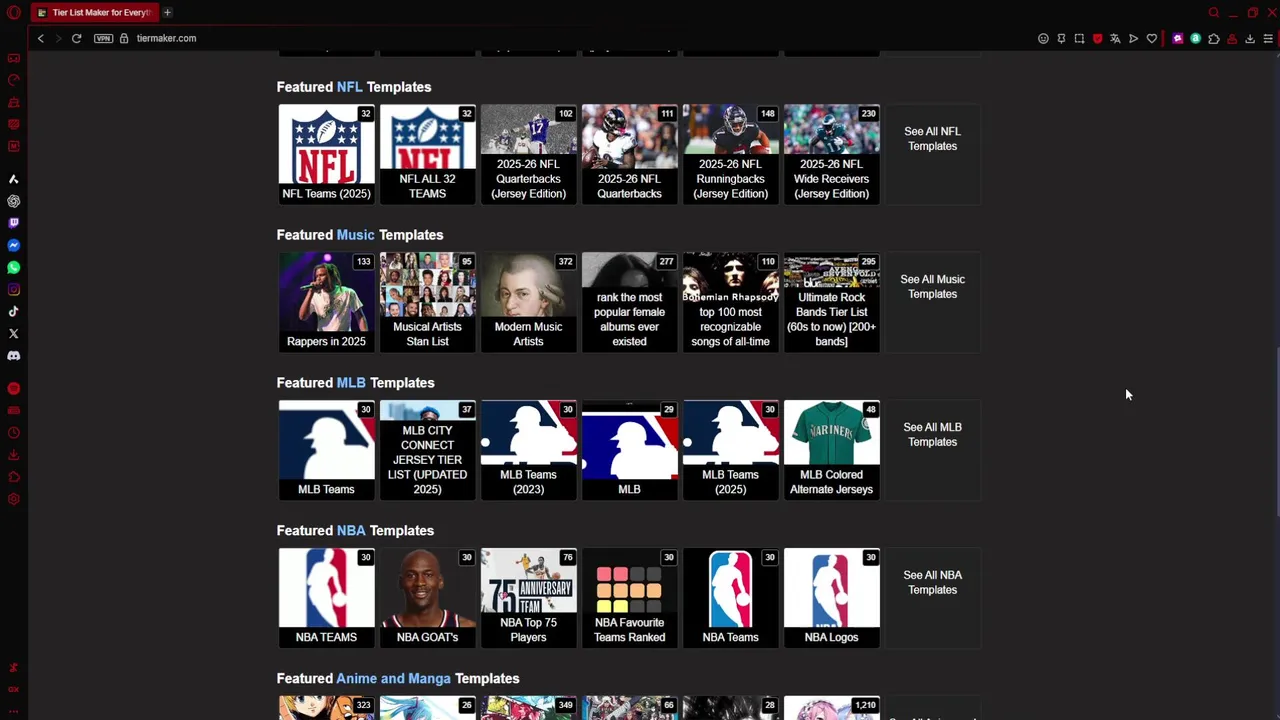Screen dimensions: 1280x720
Task: Open MLB Colored Alternate Jerseys template
Action: tap(831, 450)
